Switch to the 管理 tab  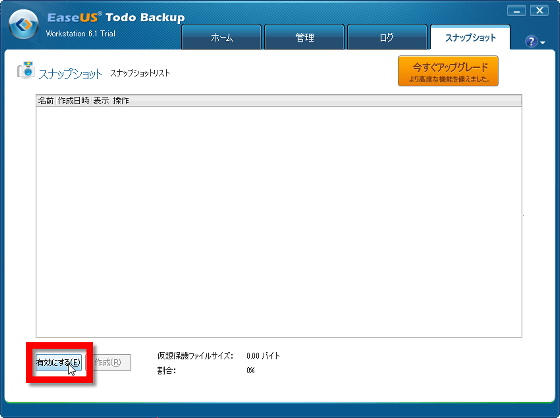(305, 37)
